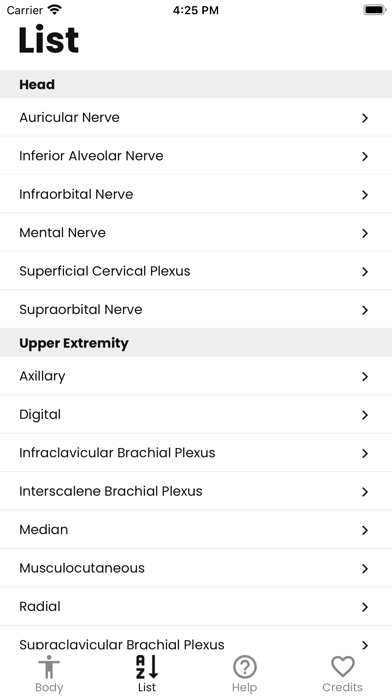The image size is (392, 696).
Task: Open Infraorbital Nerve entry
Action: [196, 194]
